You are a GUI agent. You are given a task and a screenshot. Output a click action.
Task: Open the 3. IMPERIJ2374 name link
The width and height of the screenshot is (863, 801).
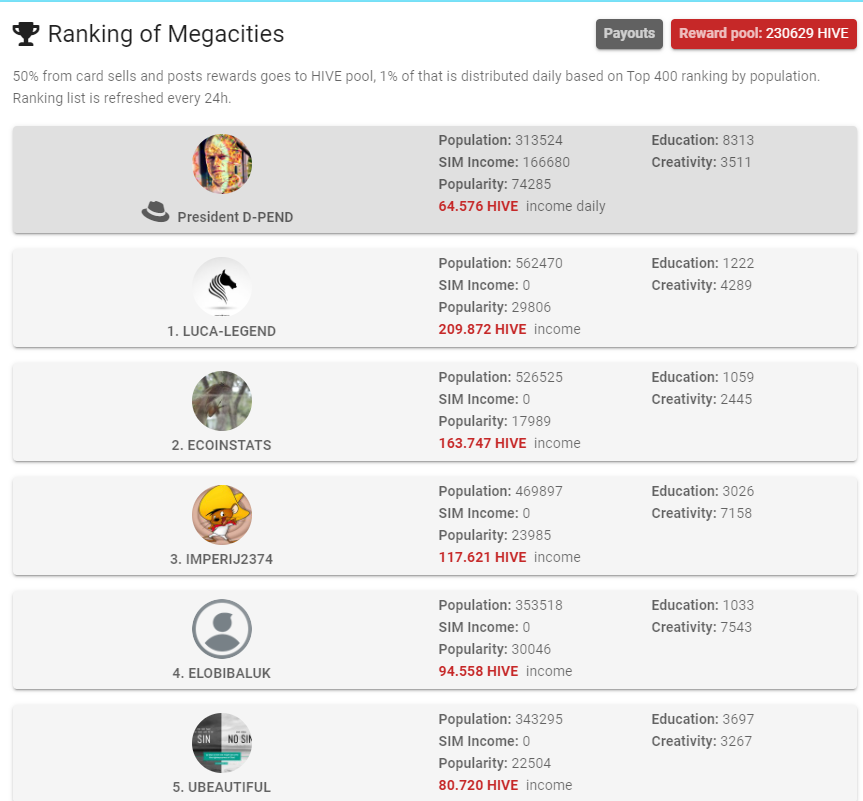coord(222,559)
